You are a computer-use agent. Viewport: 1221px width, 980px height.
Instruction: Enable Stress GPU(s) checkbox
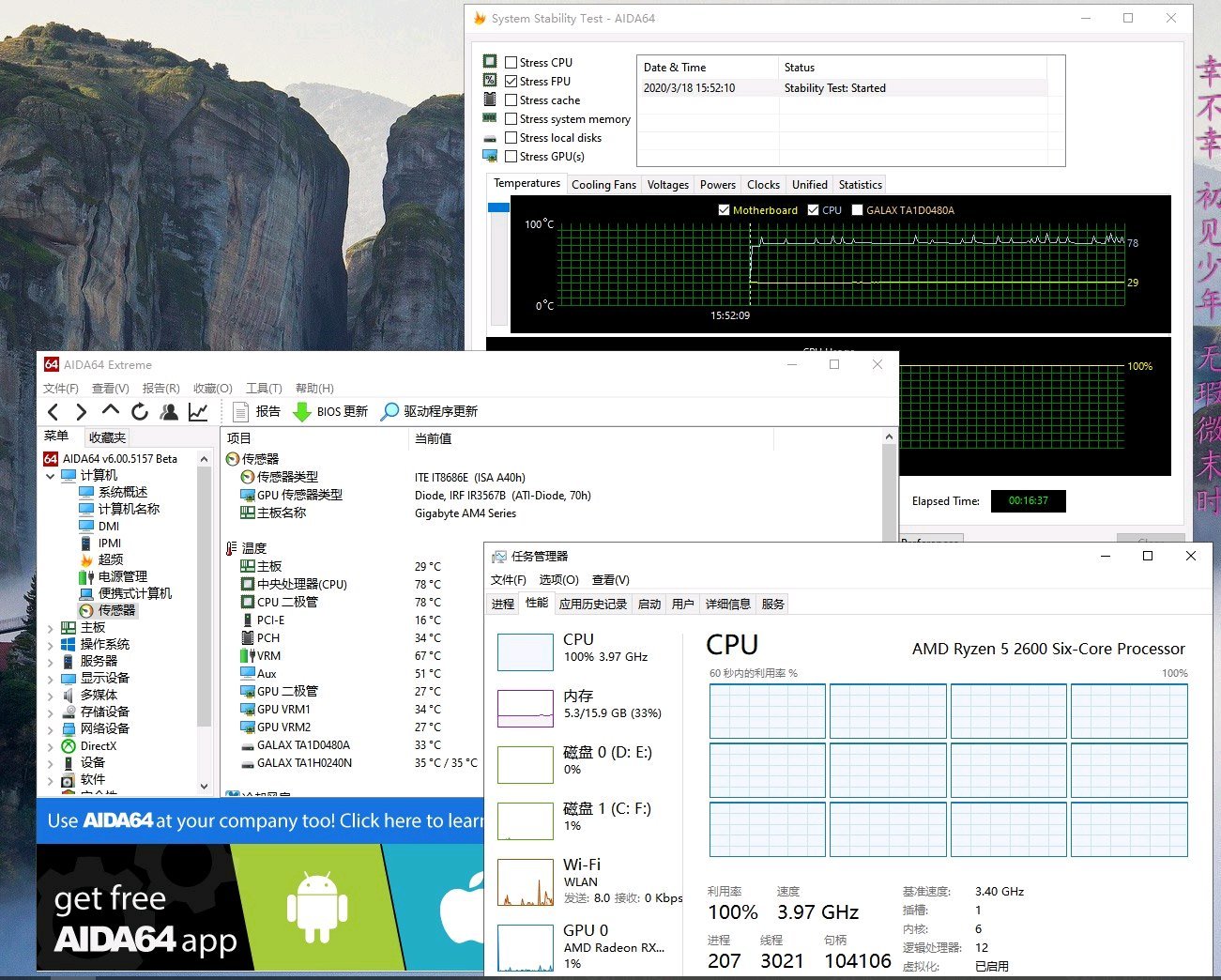[x=511, y=157]
